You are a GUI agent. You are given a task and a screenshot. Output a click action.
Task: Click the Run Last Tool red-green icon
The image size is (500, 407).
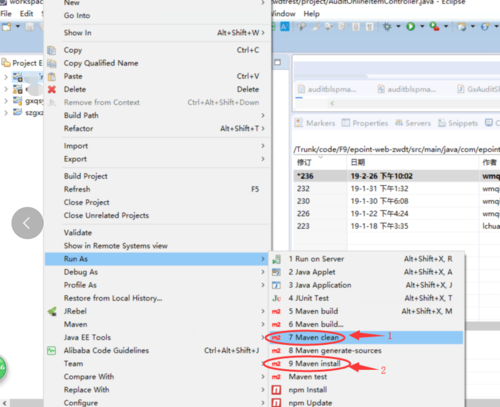[434, 26]
